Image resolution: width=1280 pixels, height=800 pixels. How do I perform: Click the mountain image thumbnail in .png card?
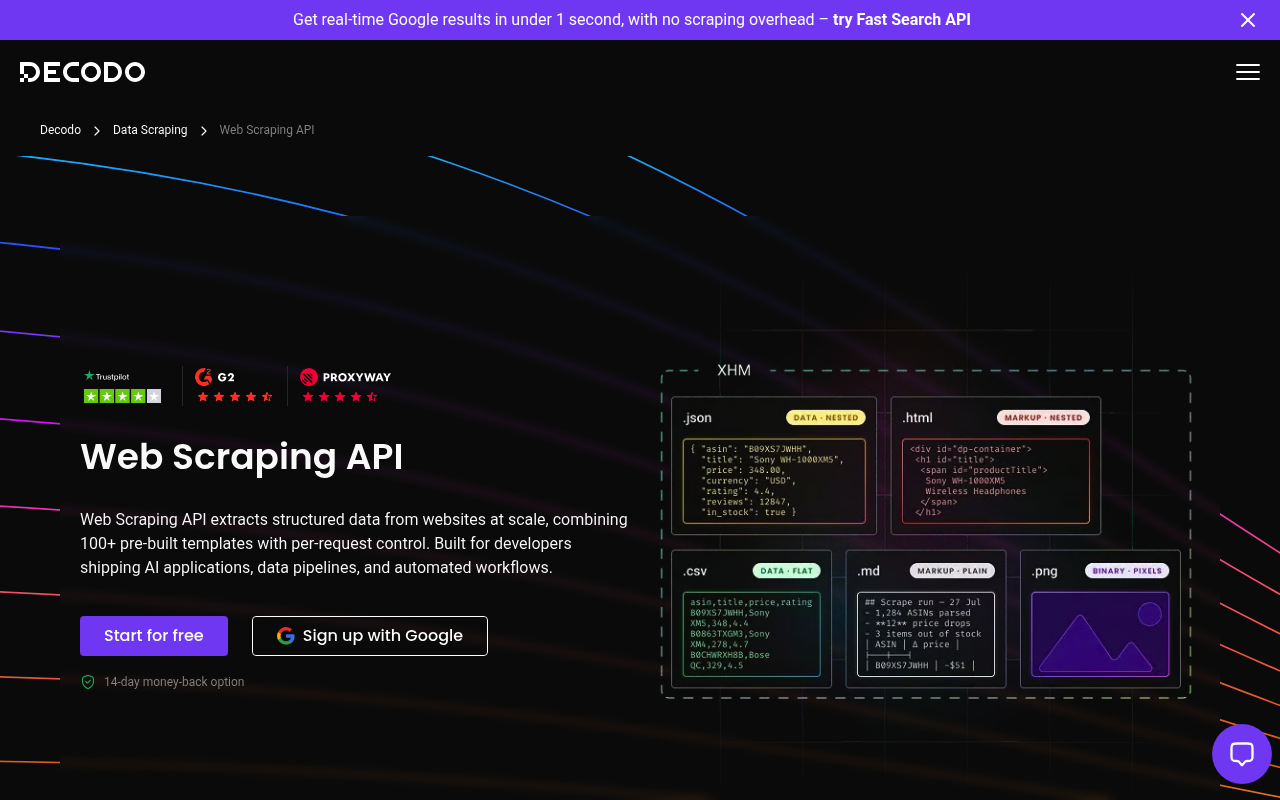pyautogui.click(x=1100, y=634)
